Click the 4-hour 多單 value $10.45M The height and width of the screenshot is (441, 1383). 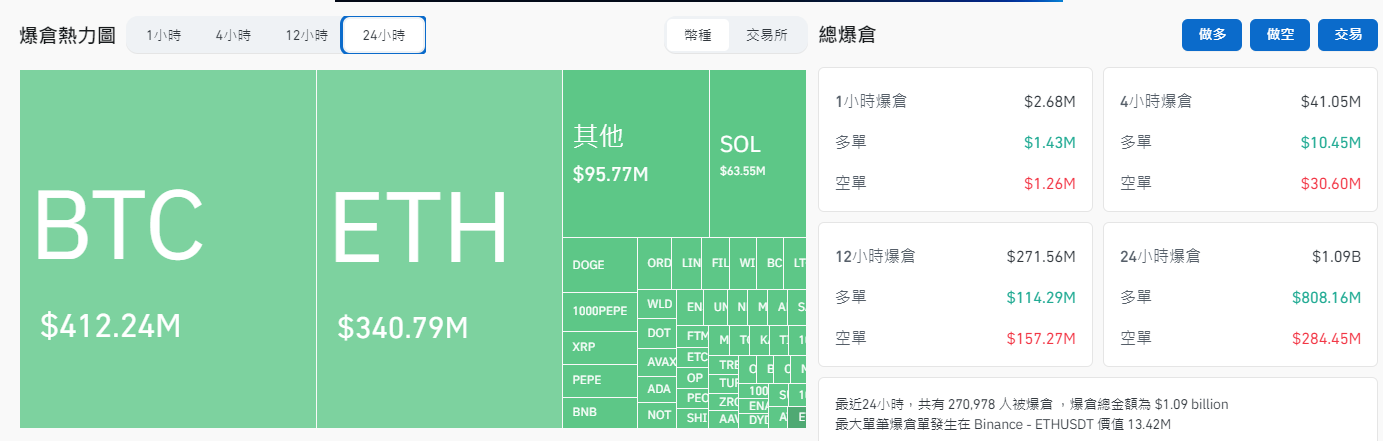point(1331,142)
